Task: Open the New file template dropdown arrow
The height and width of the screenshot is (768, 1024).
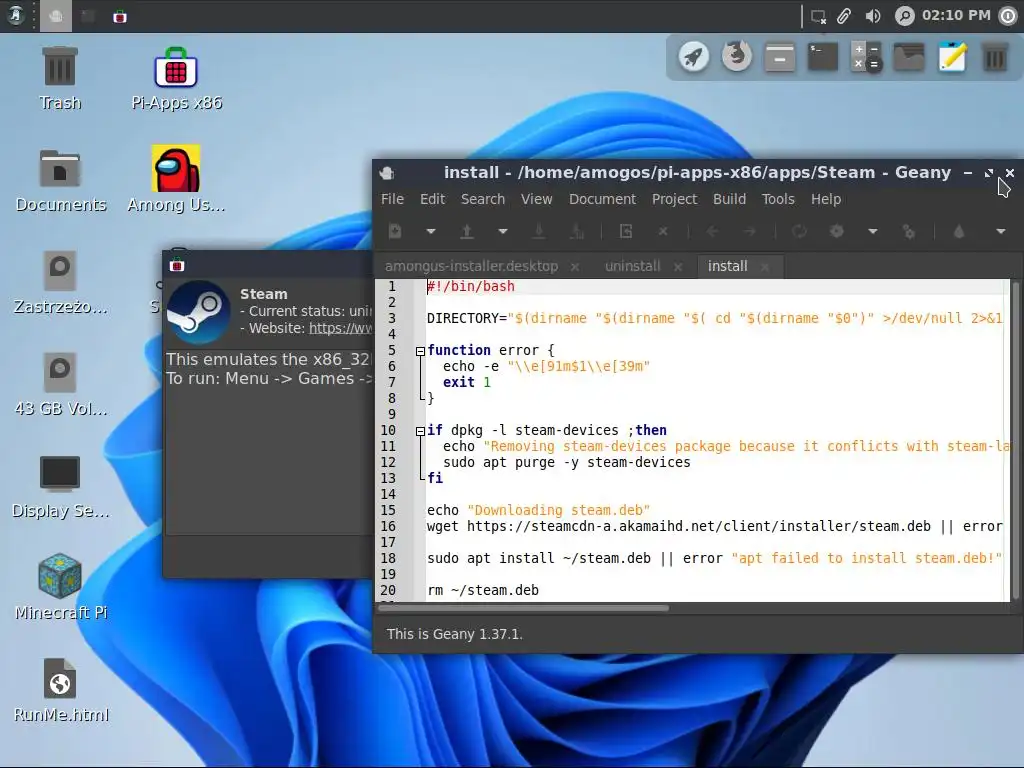Action: point(430,231)
